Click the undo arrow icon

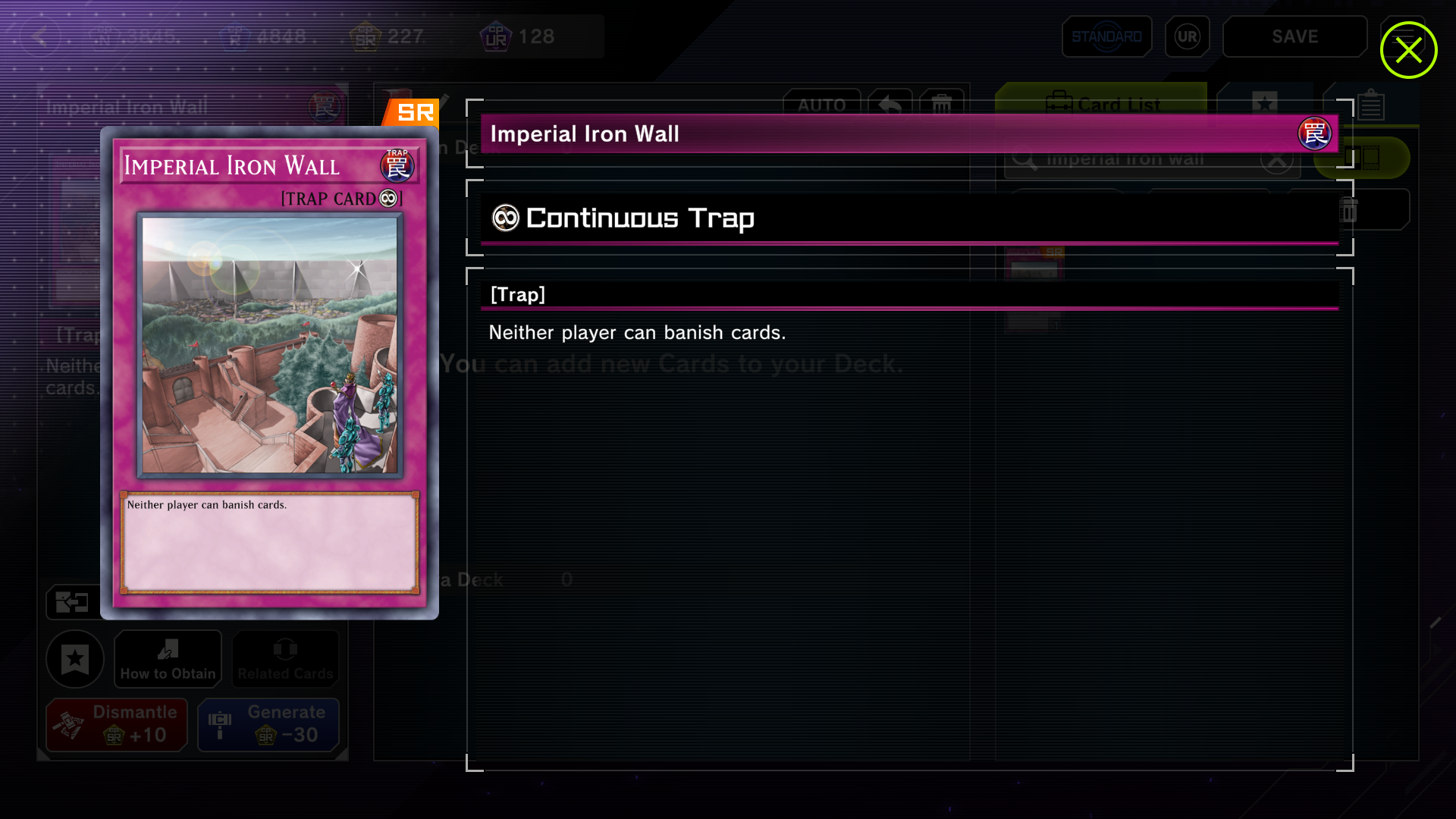pos(890,105)
